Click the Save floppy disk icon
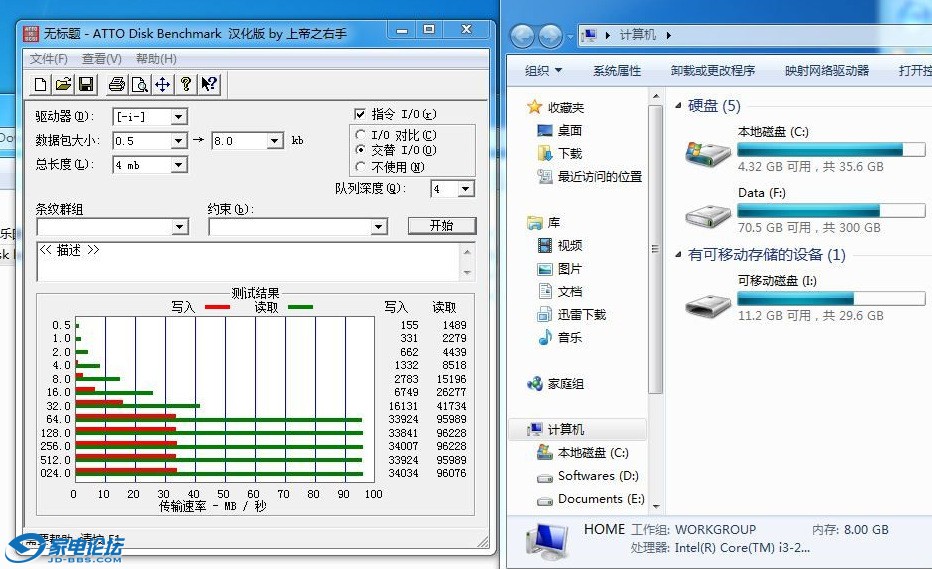Image resolution: width=932 pixels, height=569 pixels. click(x=86, y=84)
